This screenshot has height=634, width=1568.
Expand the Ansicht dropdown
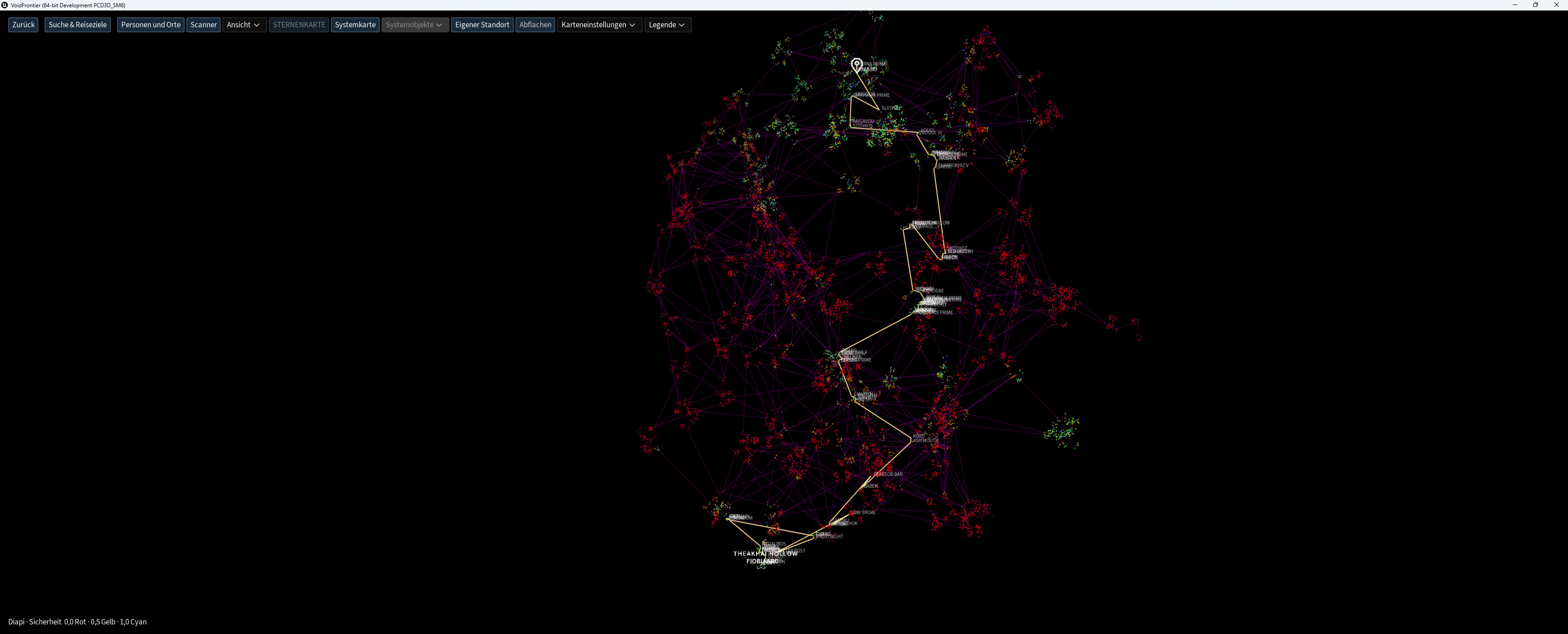[x=244, y=25]
